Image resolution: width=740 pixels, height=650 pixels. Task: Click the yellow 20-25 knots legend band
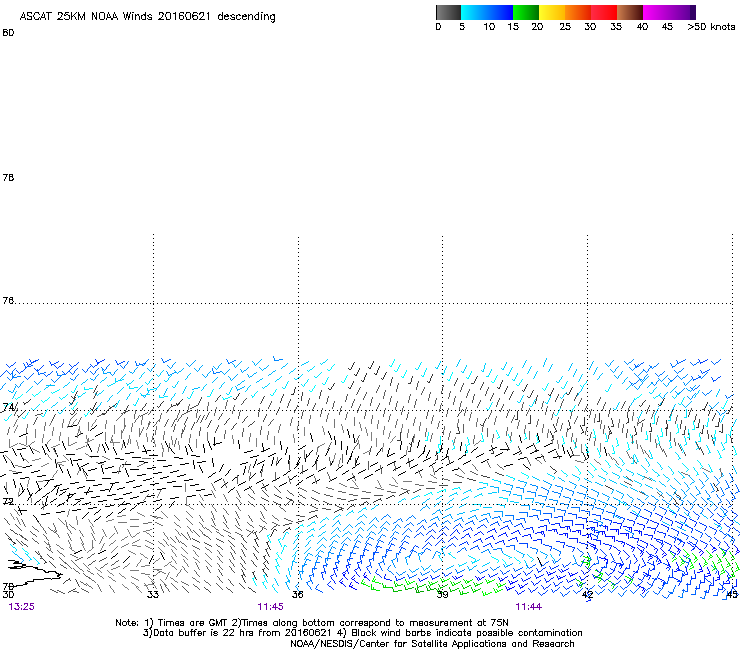[x=552, y=12]
